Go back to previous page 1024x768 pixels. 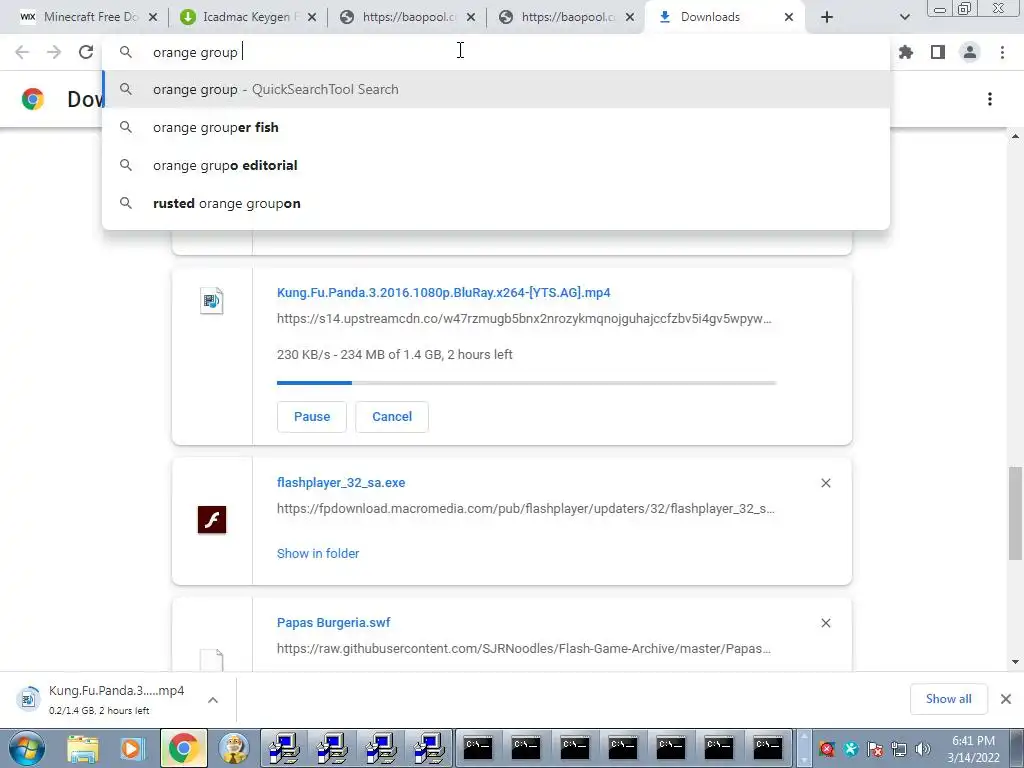tap(22, 52)
